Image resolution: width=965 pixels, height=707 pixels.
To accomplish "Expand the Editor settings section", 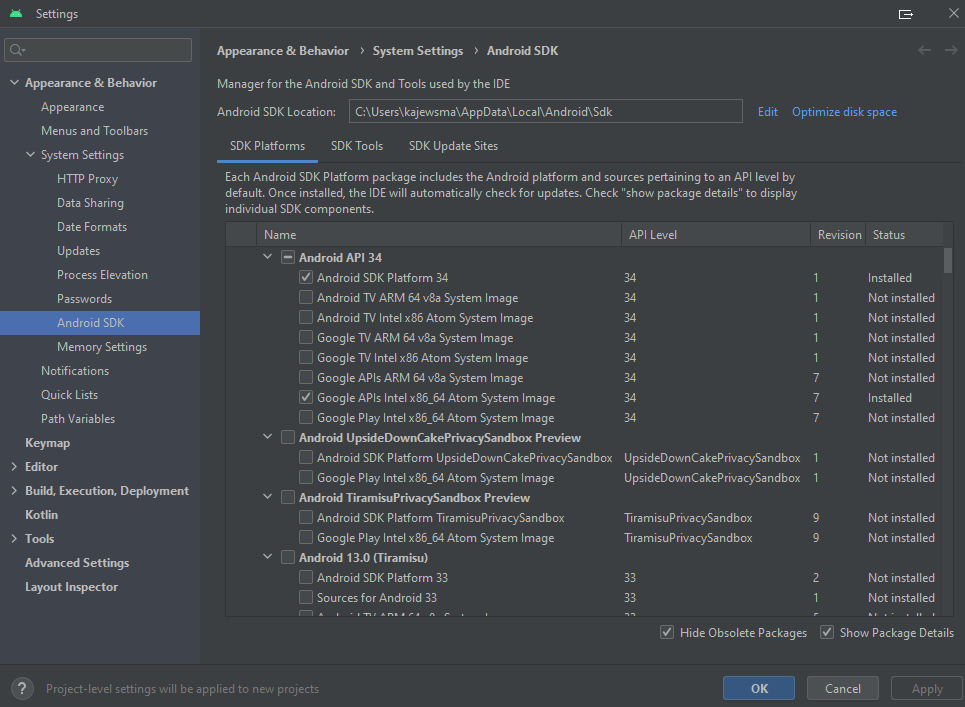I will click(x=13, y=467).
